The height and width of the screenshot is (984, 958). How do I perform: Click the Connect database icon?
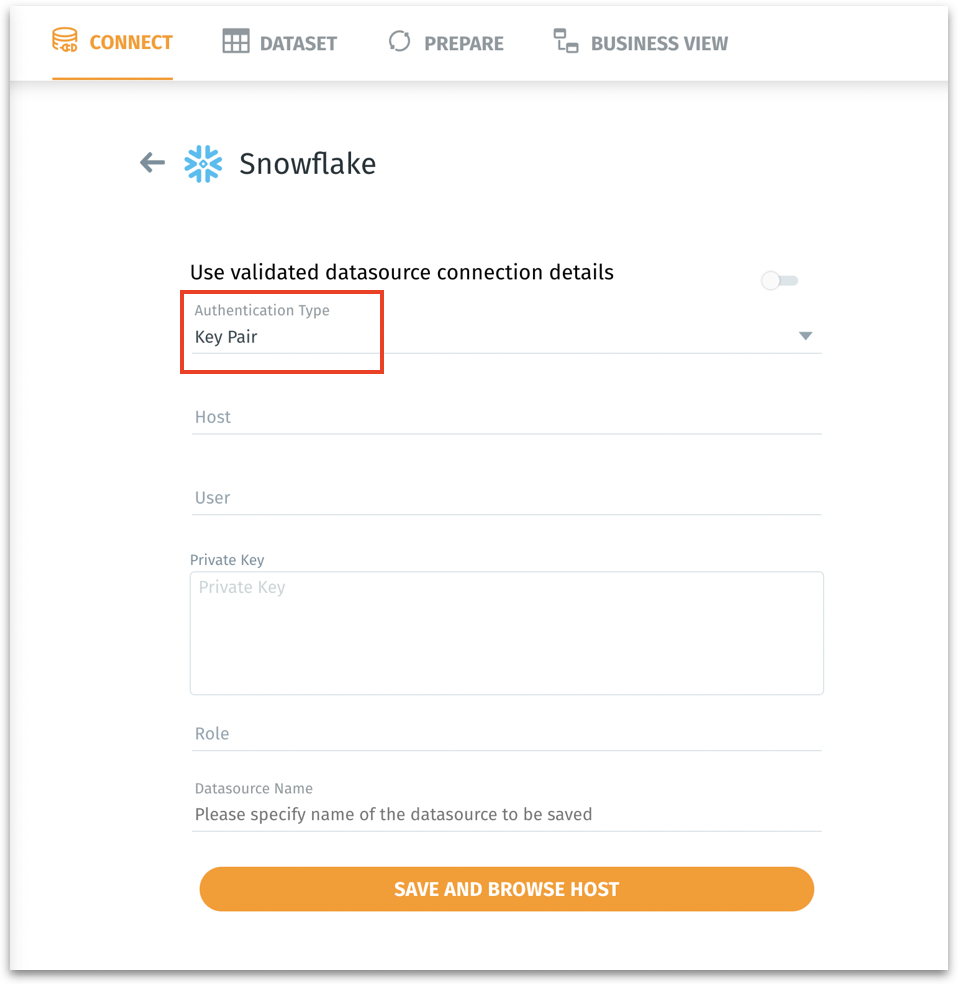coord(65,42)
